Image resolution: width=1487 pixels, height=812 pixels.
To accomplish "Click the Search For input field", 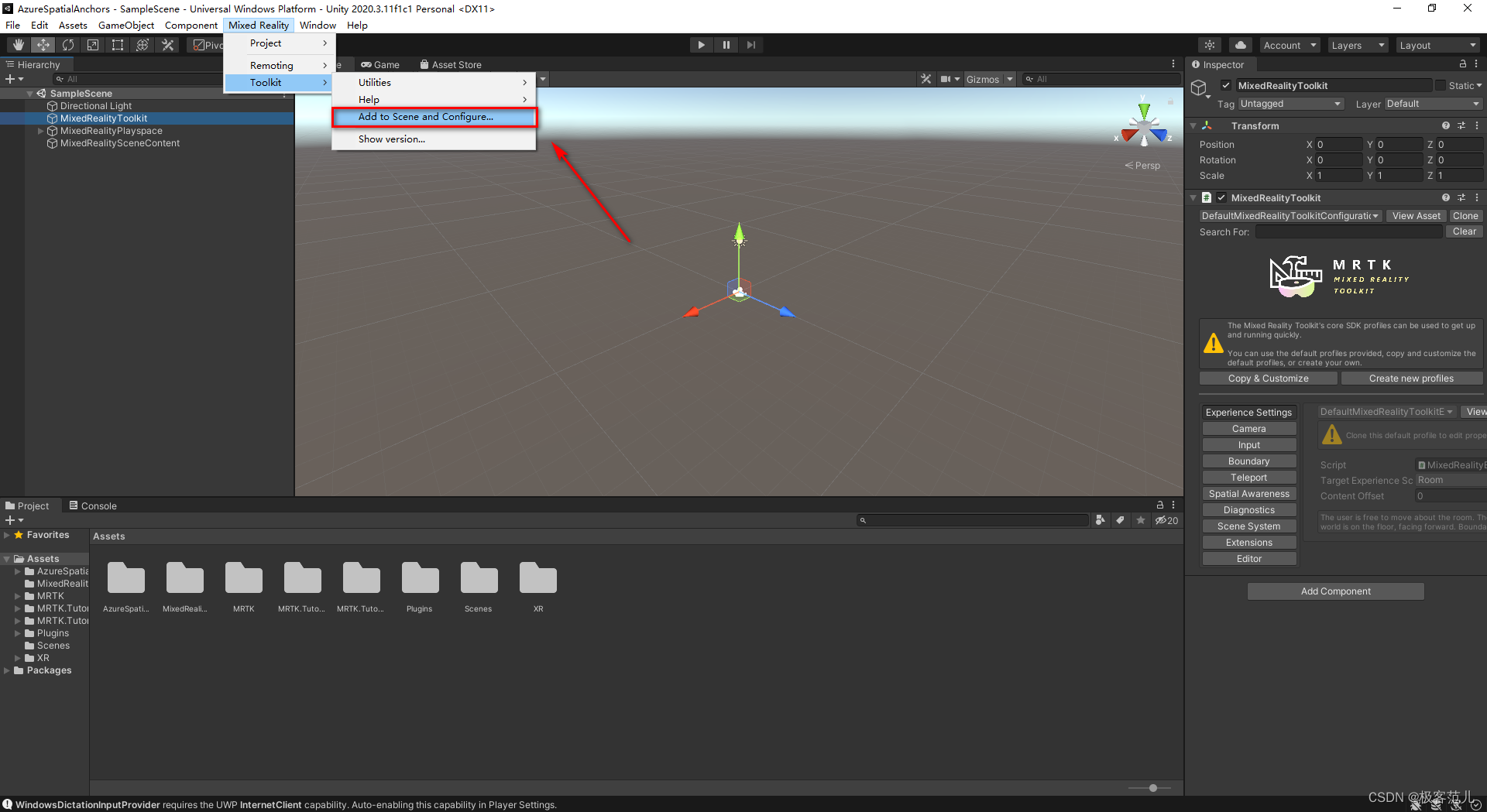I will pyautogui.click(x=1348, y=232).
